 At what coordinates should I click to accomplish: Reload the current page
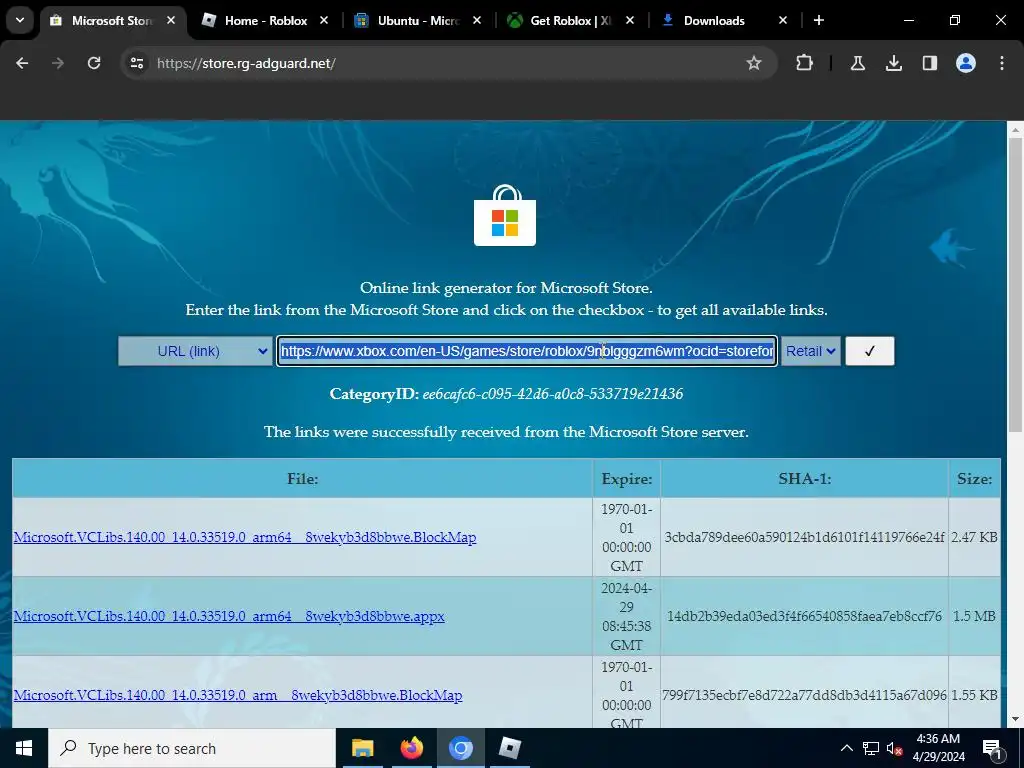(94, 63)
